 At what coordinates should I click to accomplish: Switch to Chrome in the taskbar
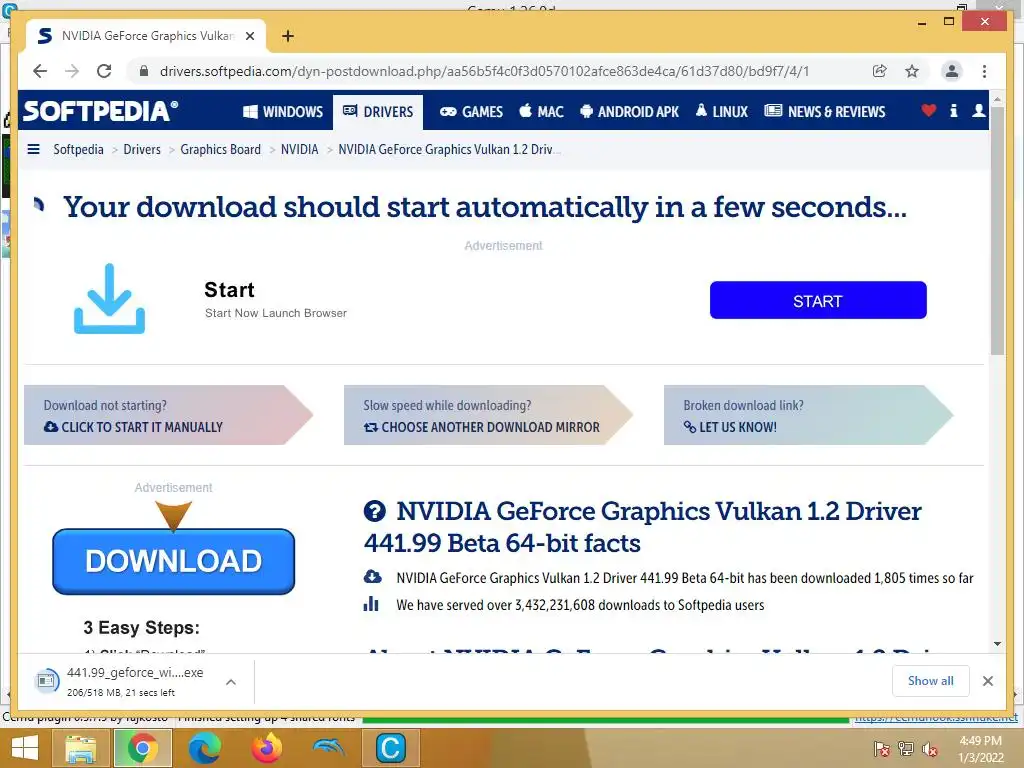142,748
